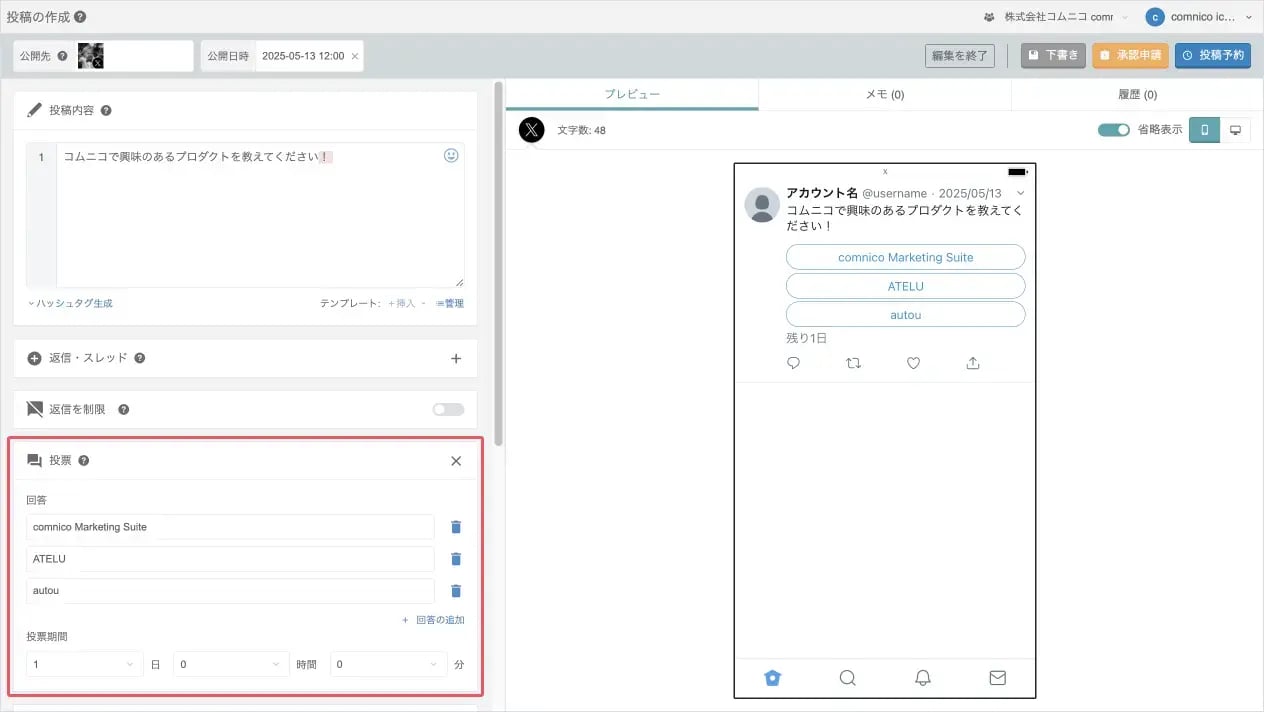This screenshot has height=712, width=1264.
Task: Click the share icon in the tweet preview
Action: tap(973, 363)
